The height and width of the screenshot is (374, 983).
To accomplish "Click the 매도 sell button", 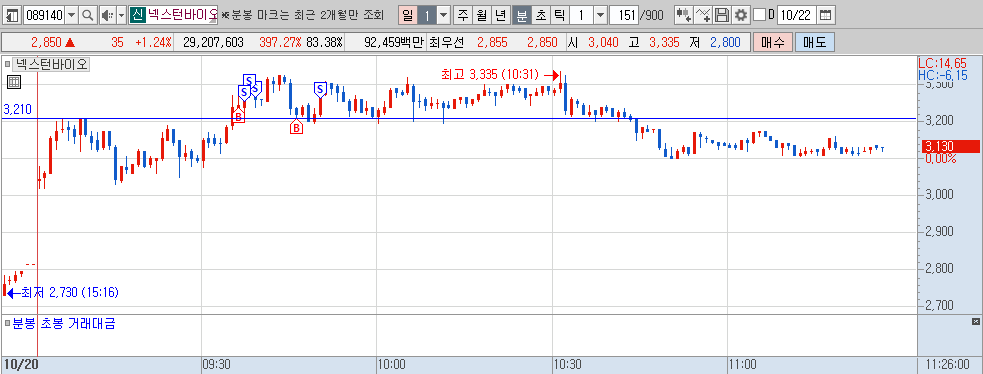I will tap(814, 43).
